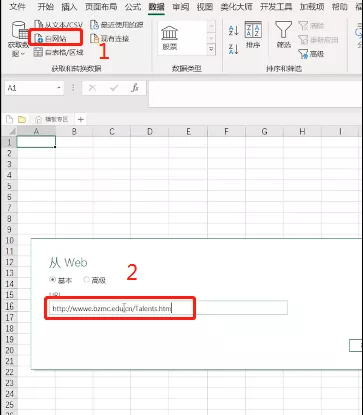
Task: Select row 5 header
Action: [x=9, y=186]
